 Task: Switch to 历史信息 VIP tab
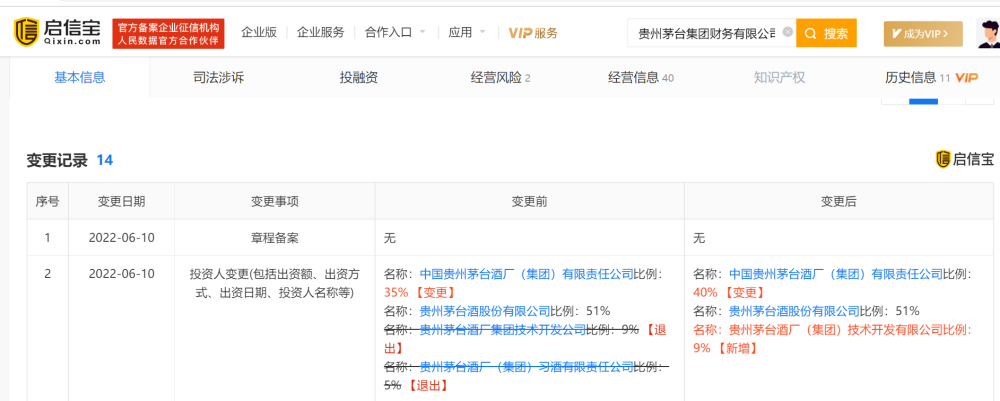click(x=931, y=78)
